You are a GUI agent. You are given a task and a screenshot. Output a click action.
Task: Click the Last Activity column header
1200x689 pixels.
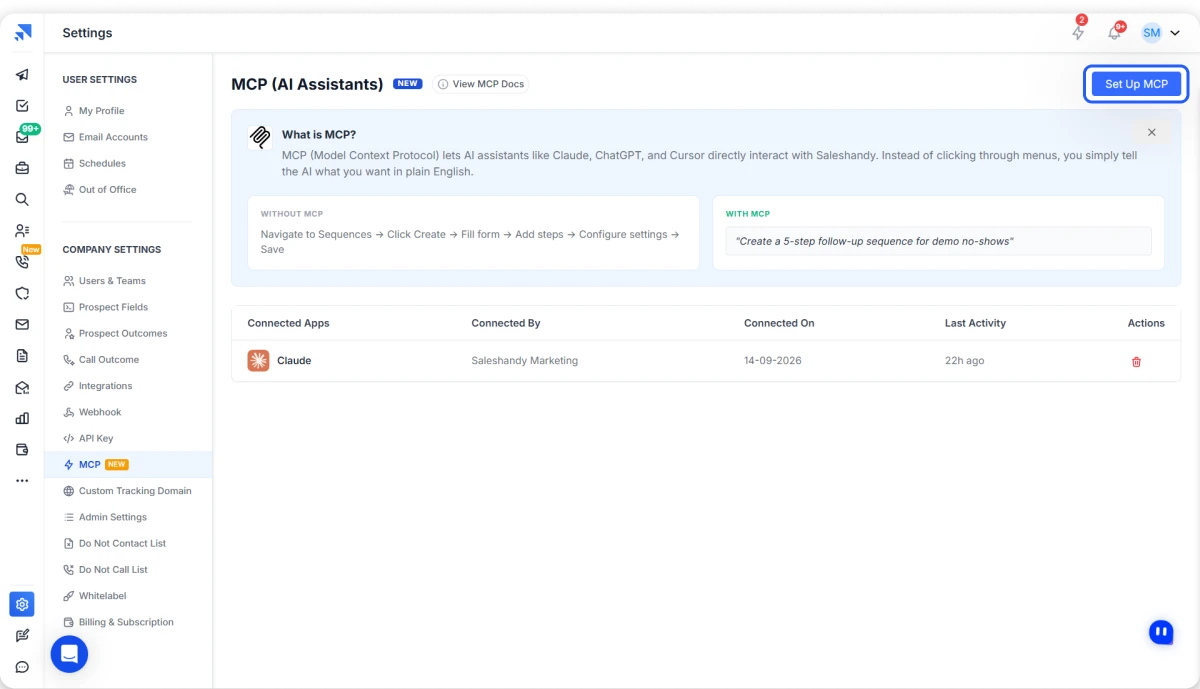pyautogui.click(x=975, y=323)
